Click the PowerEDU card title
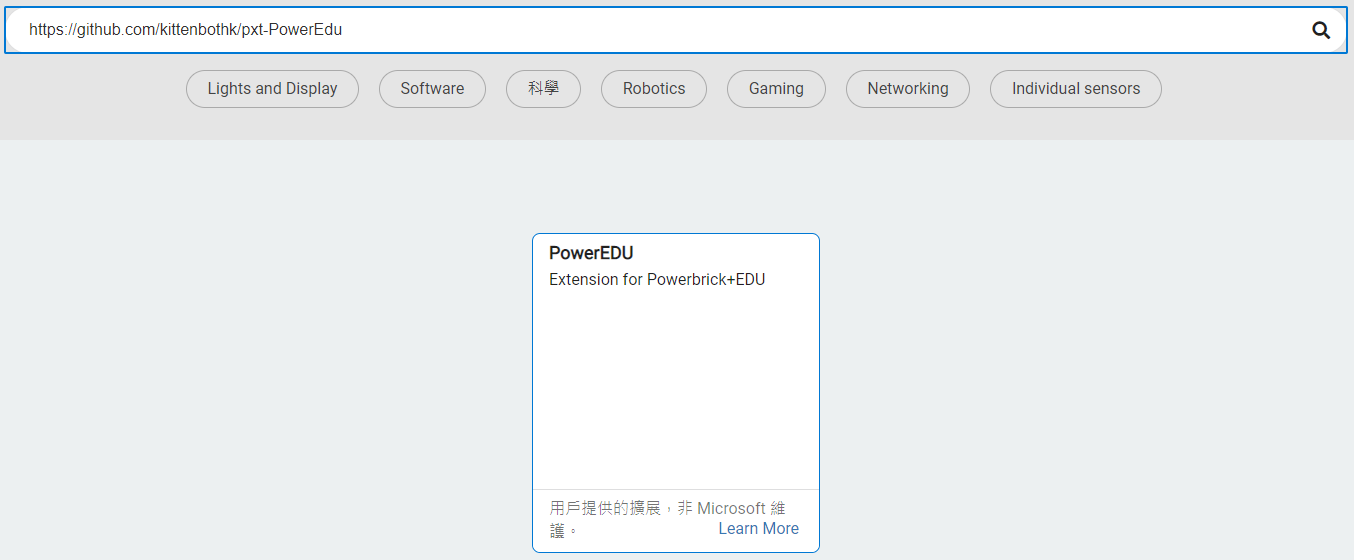1354x560 pixels. pos(591,253)
